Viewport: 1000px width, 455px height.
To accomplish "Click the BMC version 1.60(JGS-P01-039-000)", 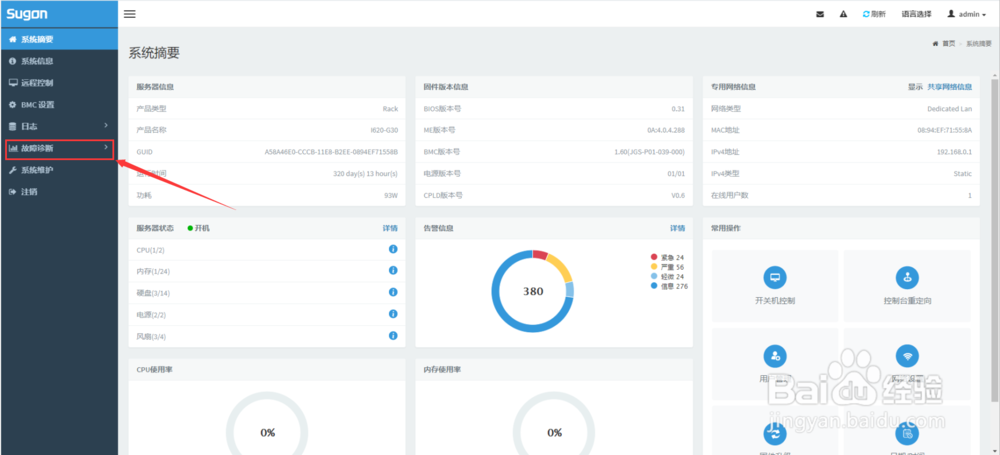I will pyautogui.click(x=649, y=152).
